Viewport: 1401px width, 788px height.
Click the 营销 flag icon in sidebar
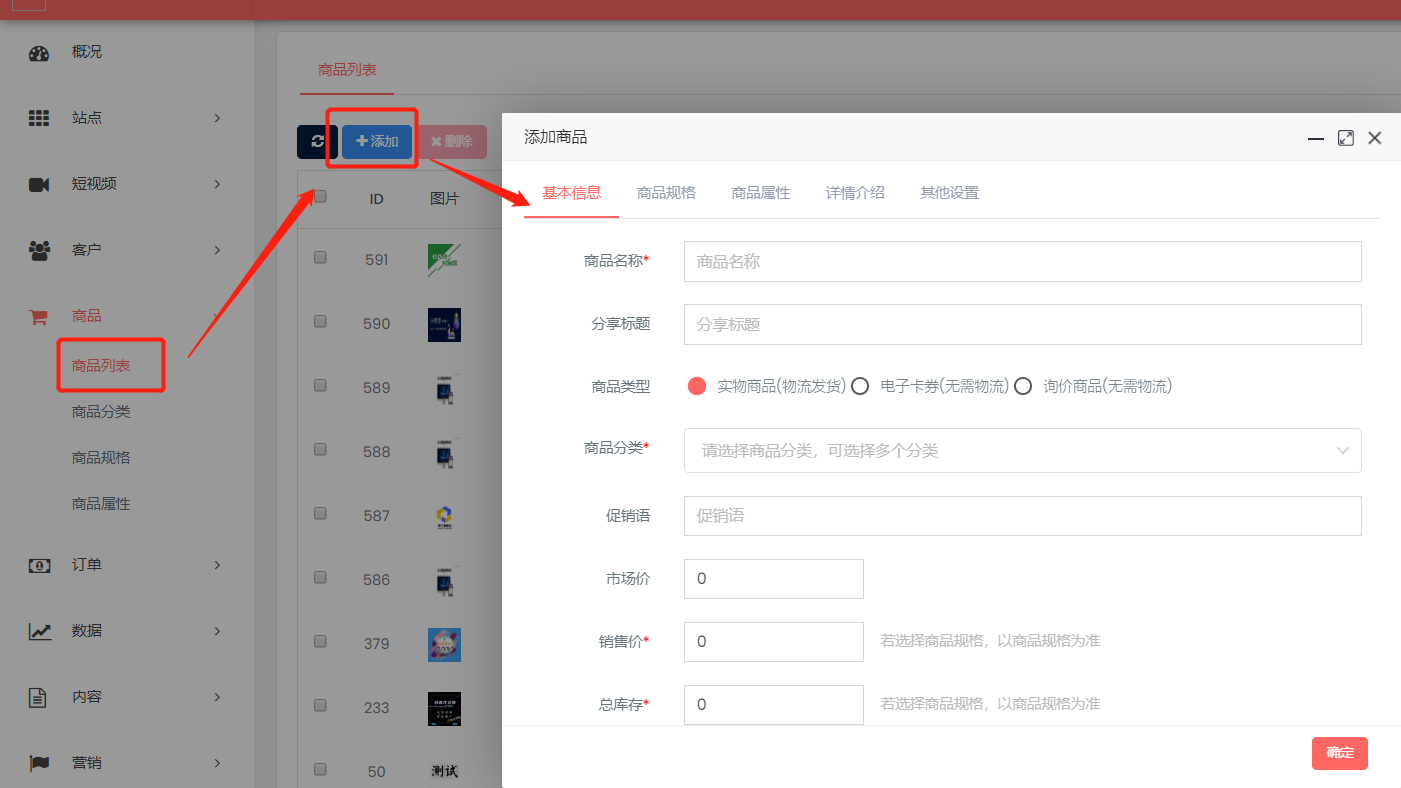click(39, 763)
